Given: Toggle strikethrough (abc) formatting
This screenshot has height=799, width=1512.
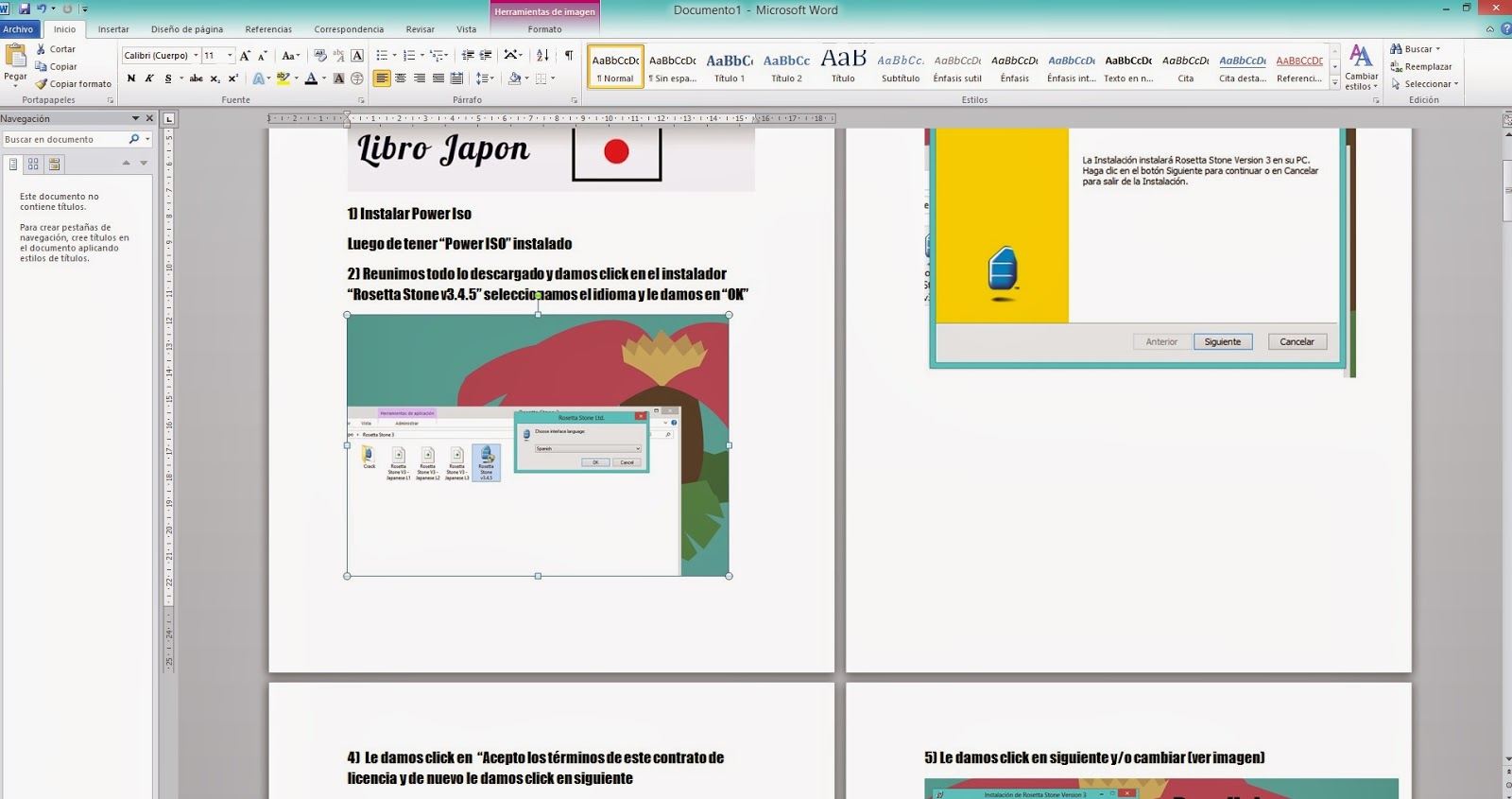Looking at the screenshot, I should click(x=196, y=78).
